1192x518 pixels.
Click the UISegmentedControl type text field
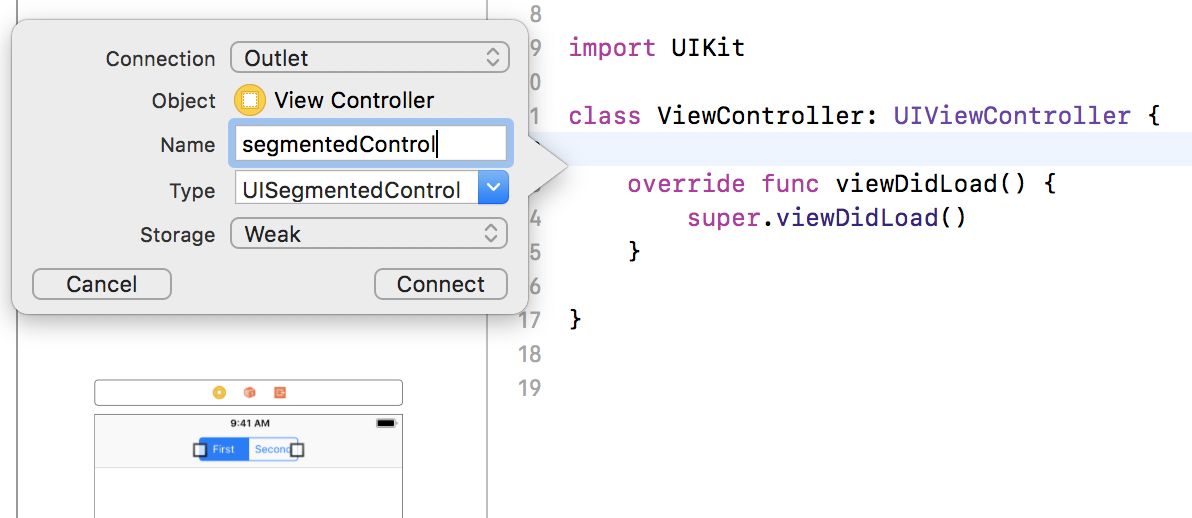pos(357,189)
